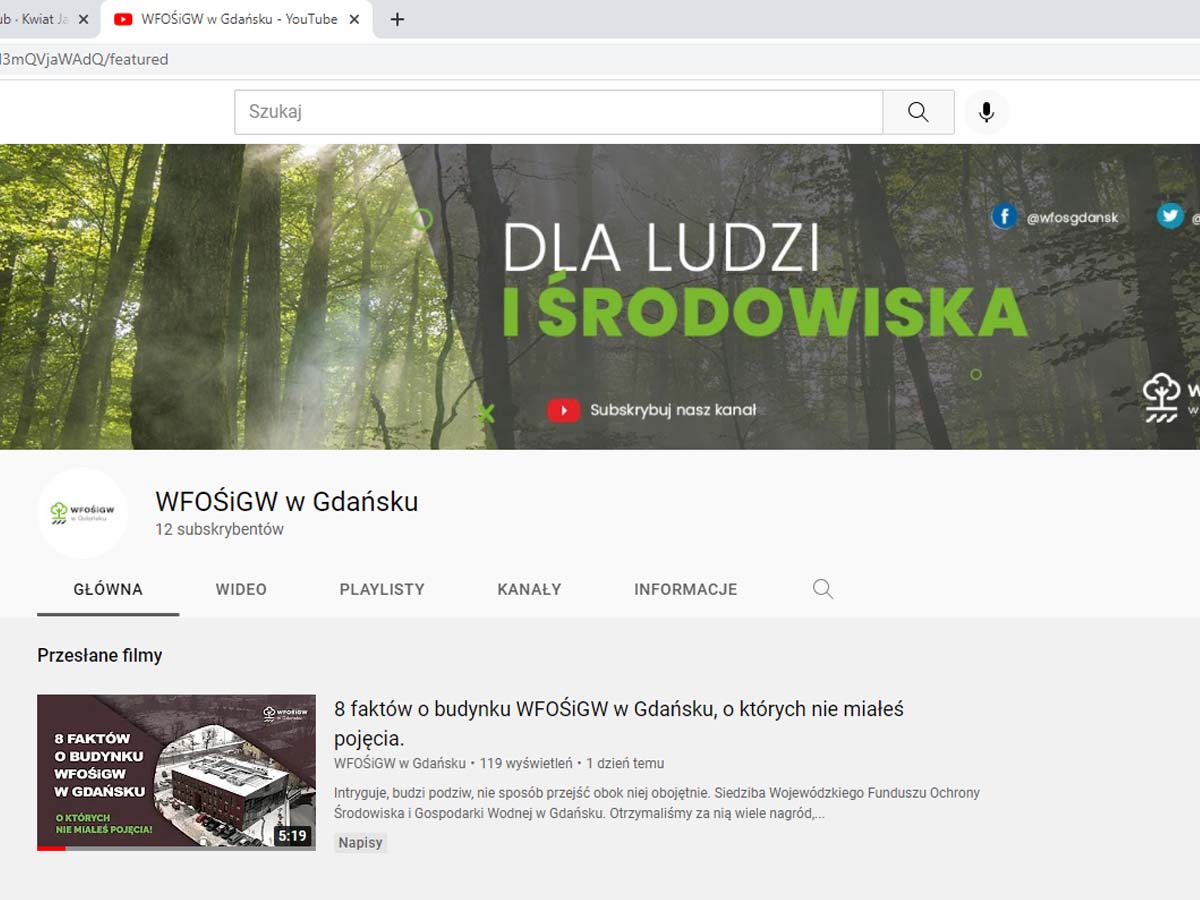Viewport: 1200px width, 900px height.
Task: Open the INFORMACJE tab
Action: click(x=685, y=589)
